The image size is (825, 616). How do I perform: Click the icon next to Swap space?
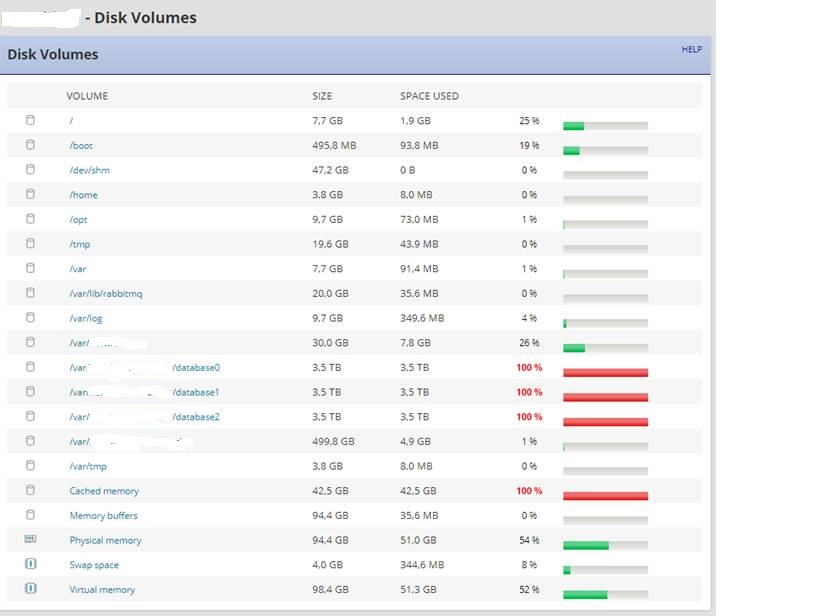coord(31,564)
